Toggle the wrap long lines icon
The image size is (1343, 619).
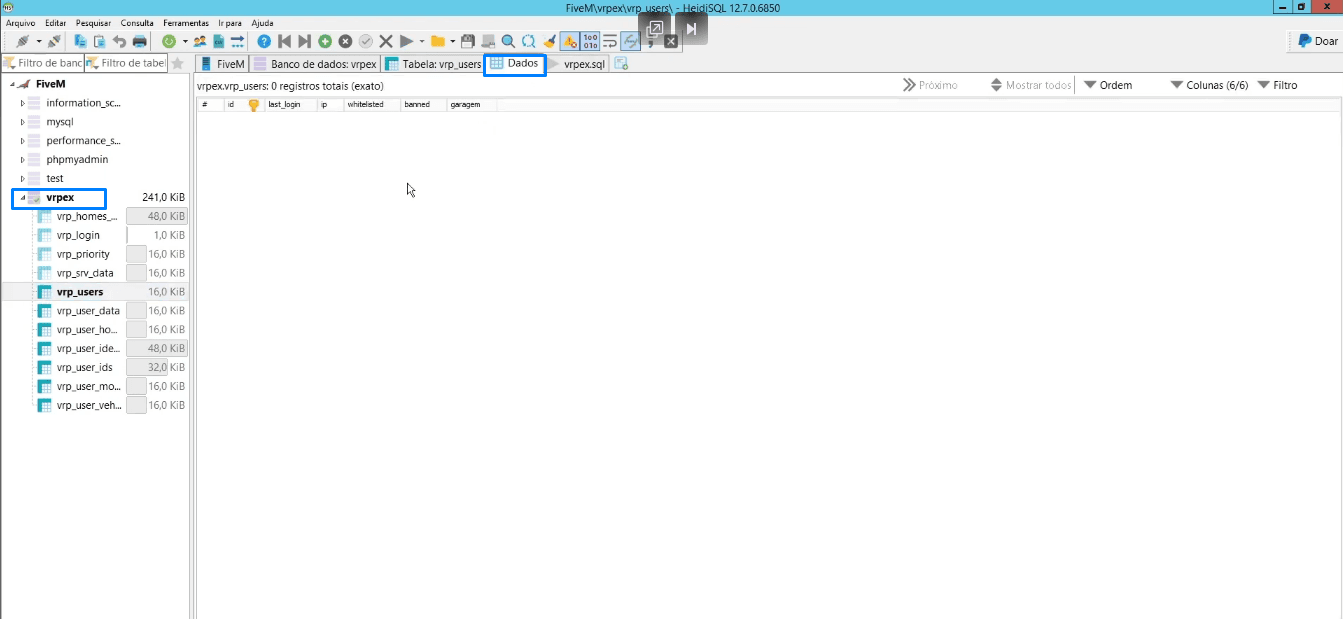609,41
